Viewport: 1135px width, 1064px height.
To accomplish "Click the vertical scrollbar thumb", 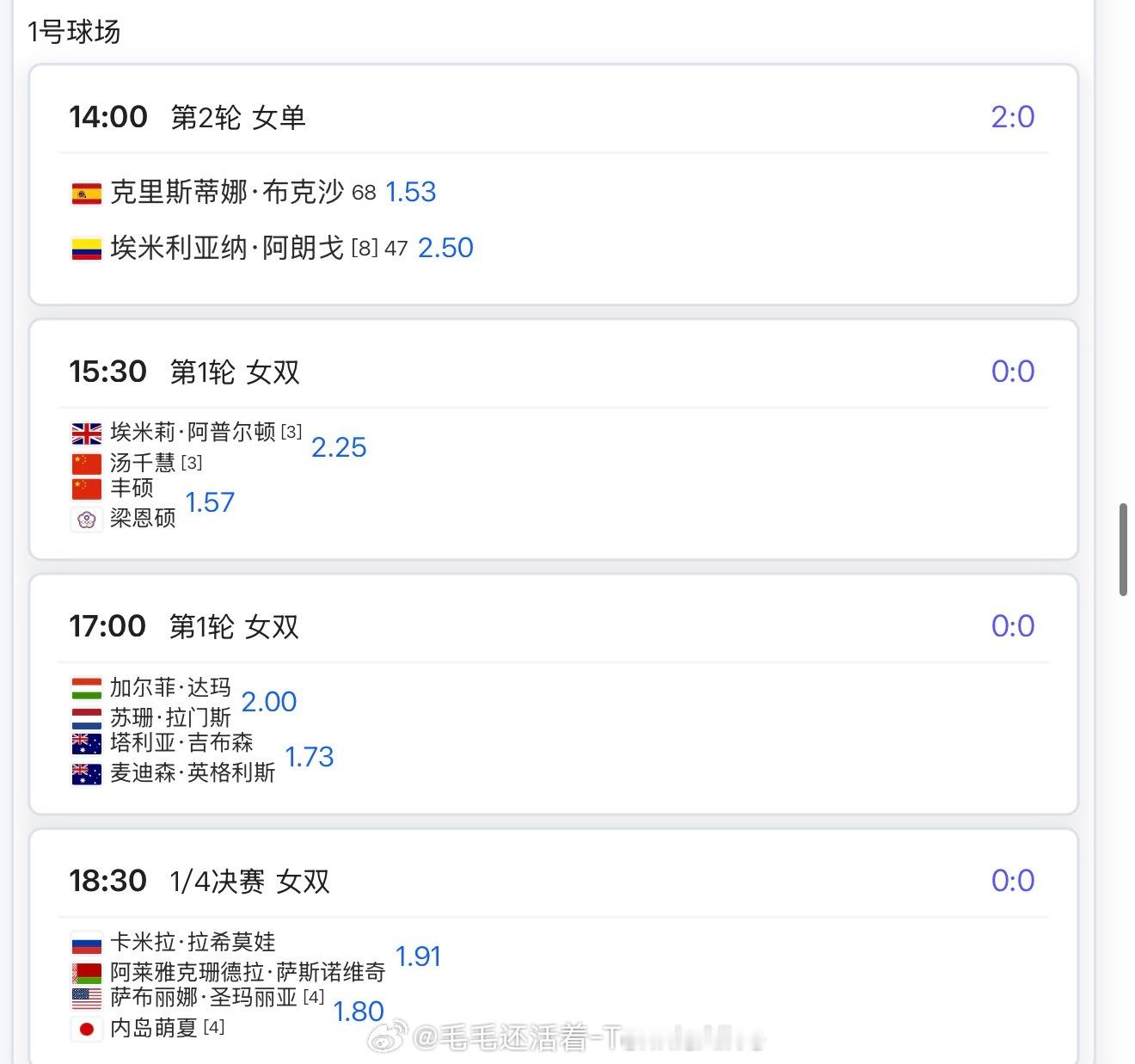I will [1123, 550].
